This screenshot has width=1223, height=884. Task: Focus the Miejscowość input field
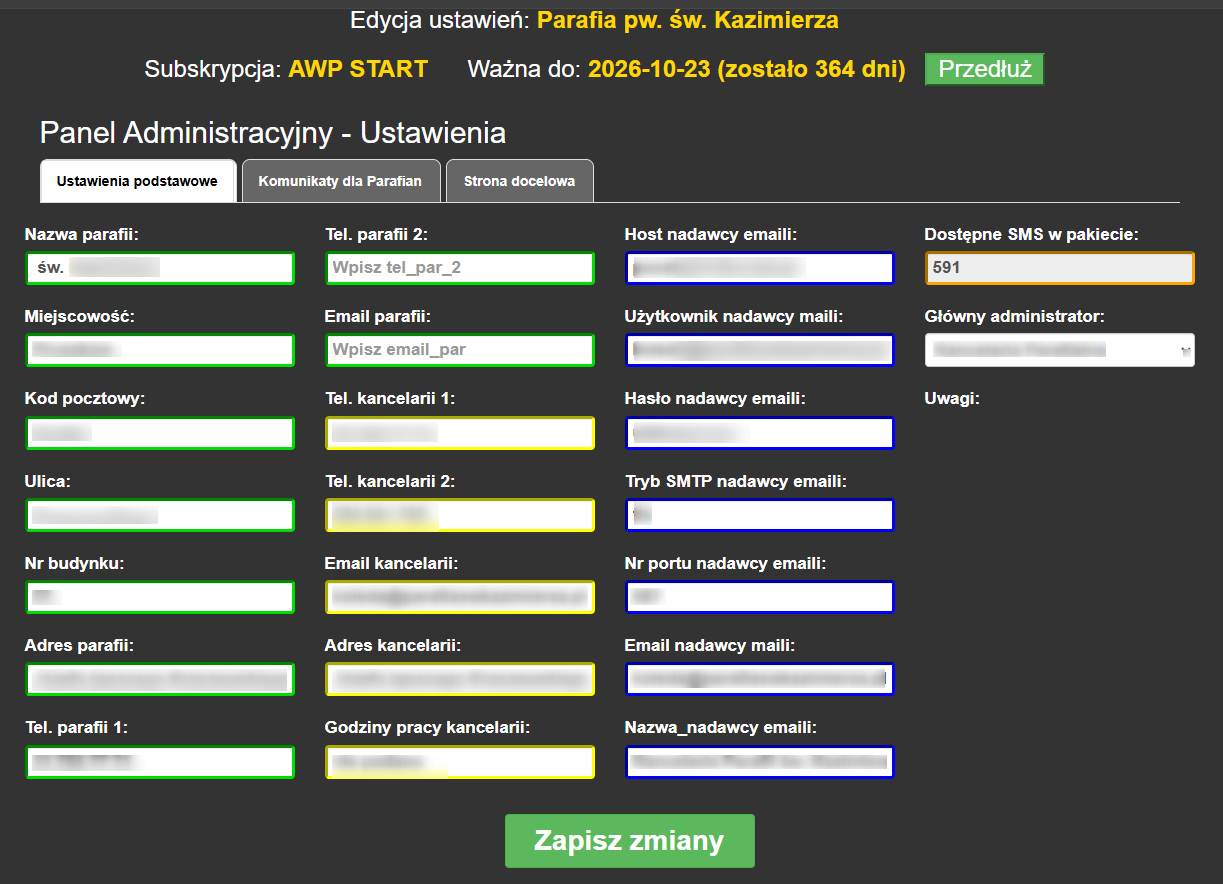coord(160,350)
